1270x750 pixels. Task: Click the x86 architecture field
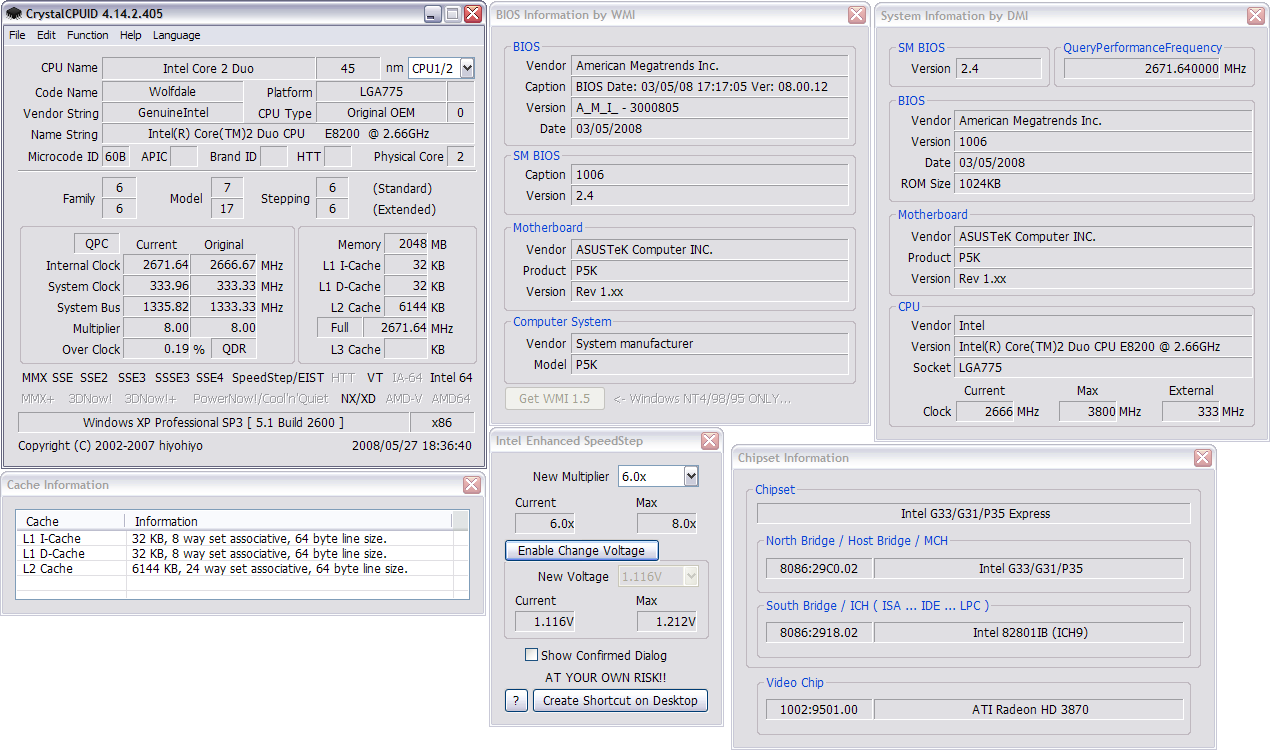[x=440, y=422]
